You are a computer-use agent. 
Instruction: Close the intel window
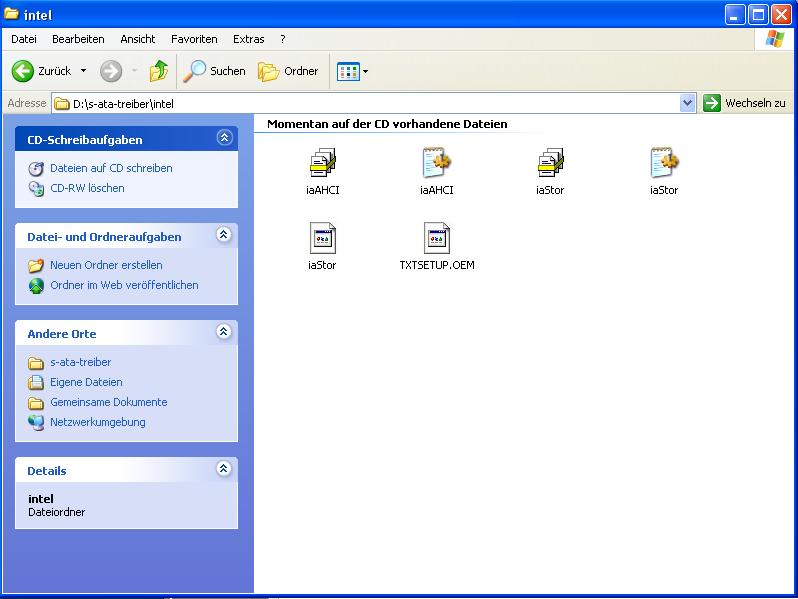(781, 15)
